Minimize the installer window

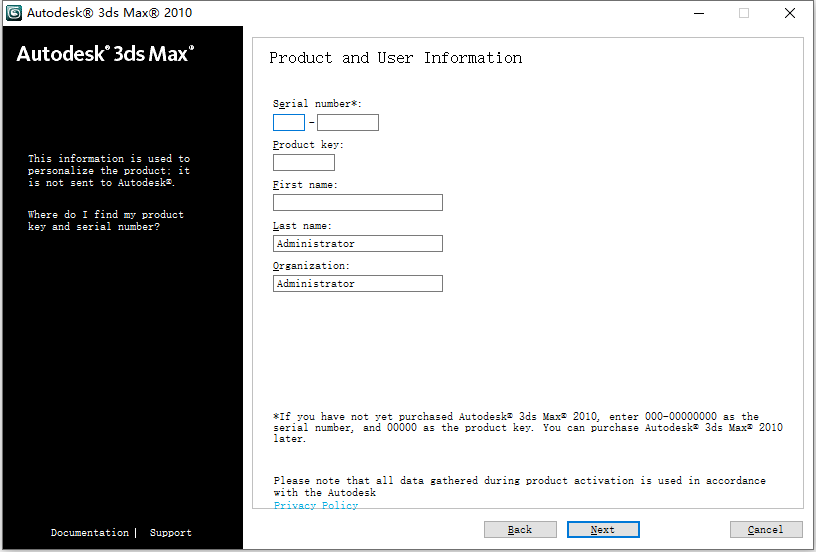[x=699, y=13]
